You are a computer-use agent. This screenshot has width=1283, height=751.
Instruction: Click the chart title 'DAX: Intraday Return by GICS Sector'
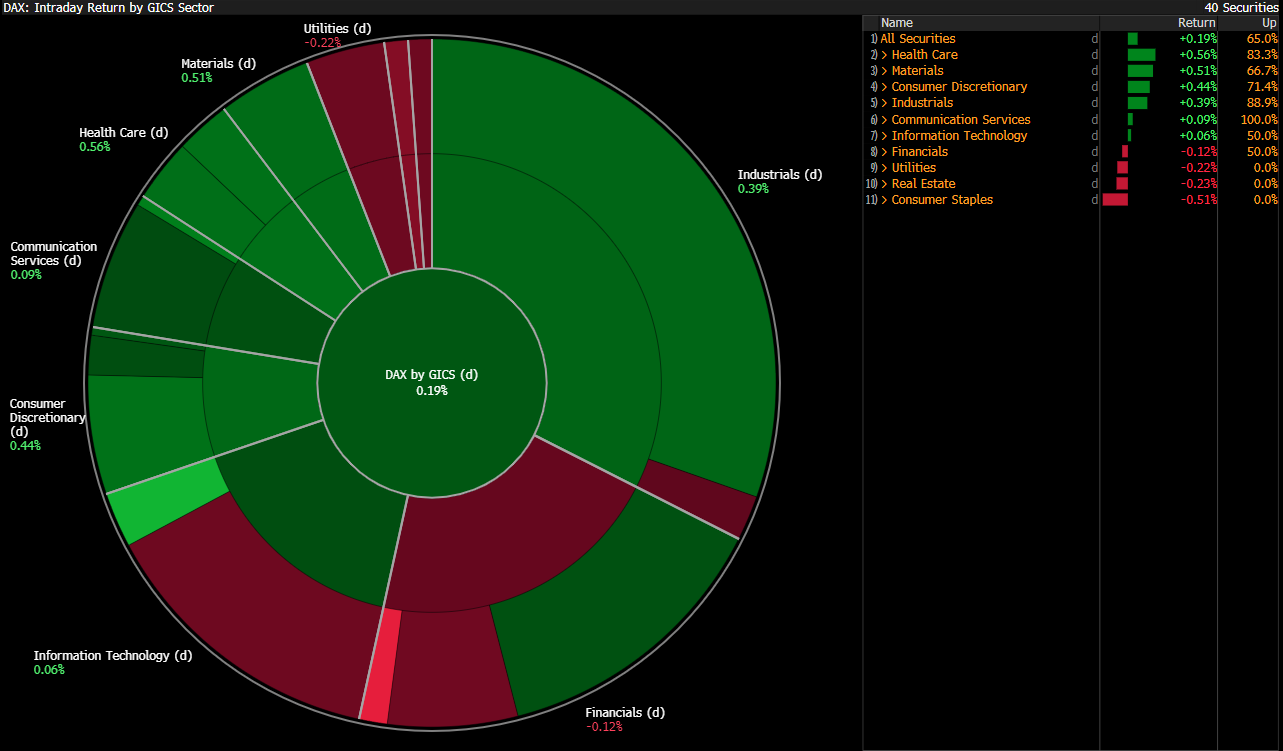pos(108,7)
